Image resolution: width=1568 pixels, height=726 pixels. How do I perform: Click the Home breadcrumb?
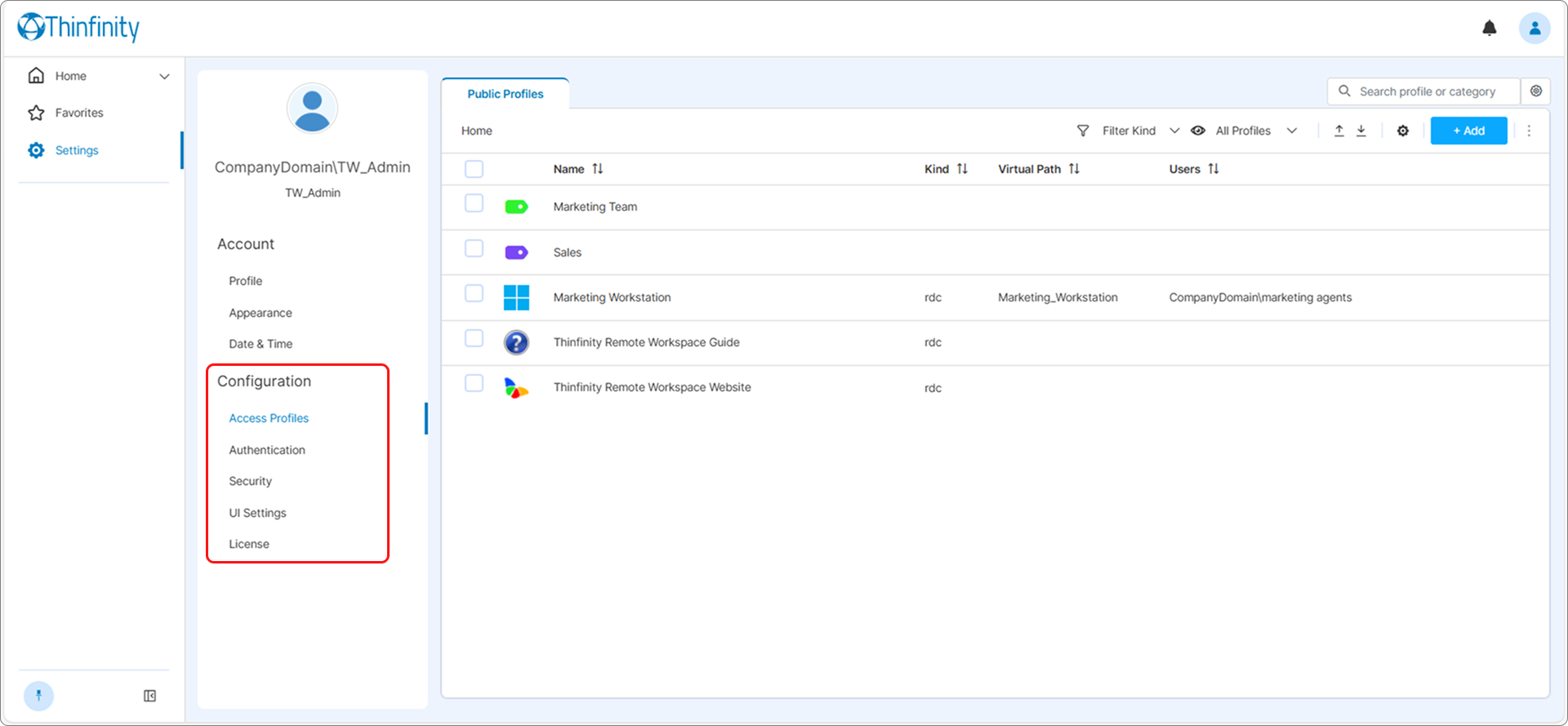pos(477,131)
